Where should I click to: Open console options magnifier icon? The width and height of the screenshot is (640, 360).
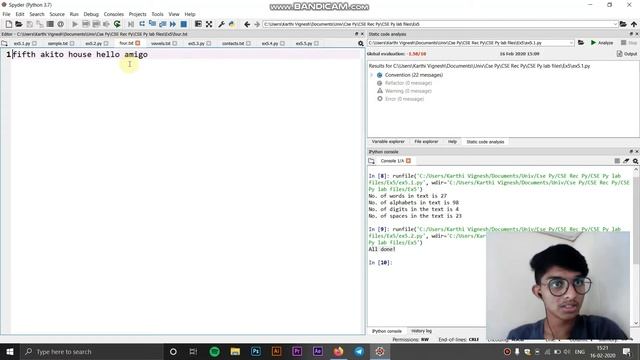636,161
